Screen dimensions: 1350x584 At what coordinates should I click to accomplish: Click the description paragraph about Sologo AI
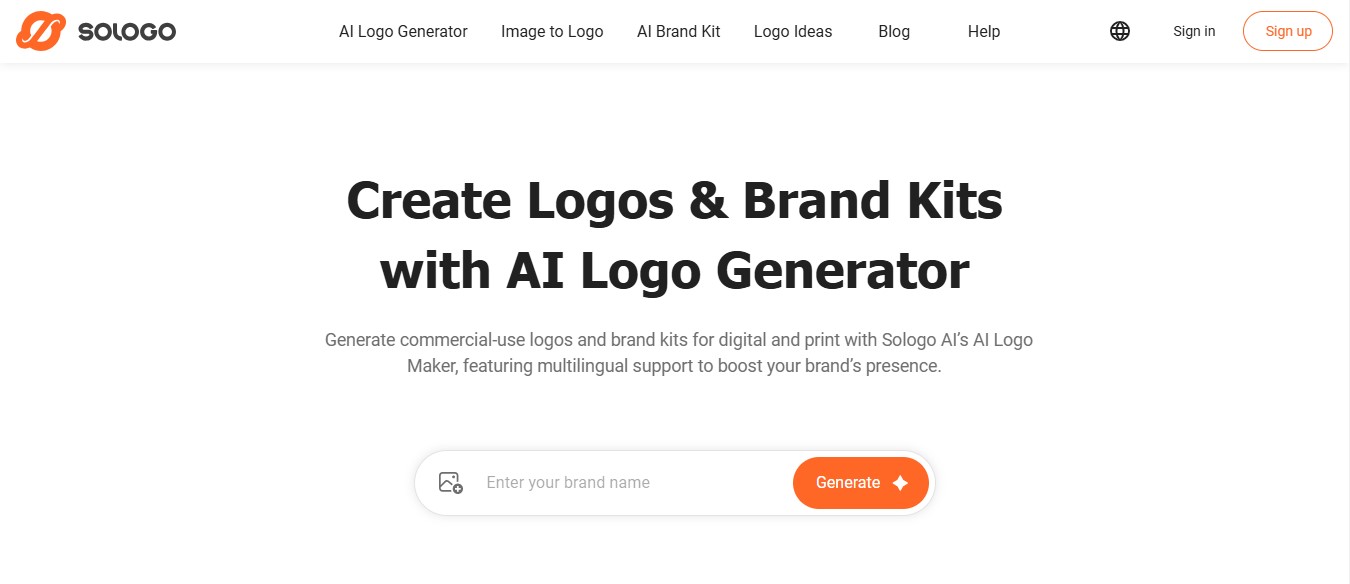pyautogui.click(x=679, y=353)
